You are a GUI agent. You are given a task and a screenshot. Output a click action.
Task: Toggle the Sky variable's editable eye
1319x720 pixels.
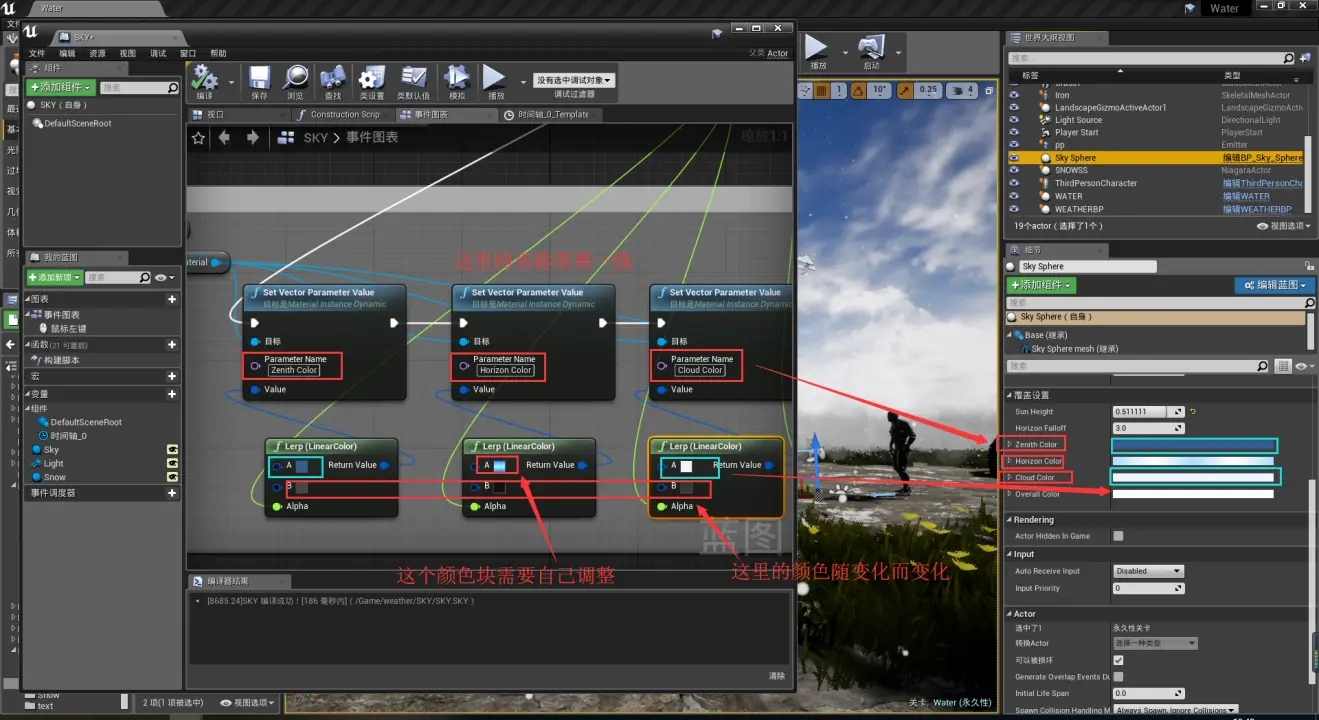click(172, 450)
